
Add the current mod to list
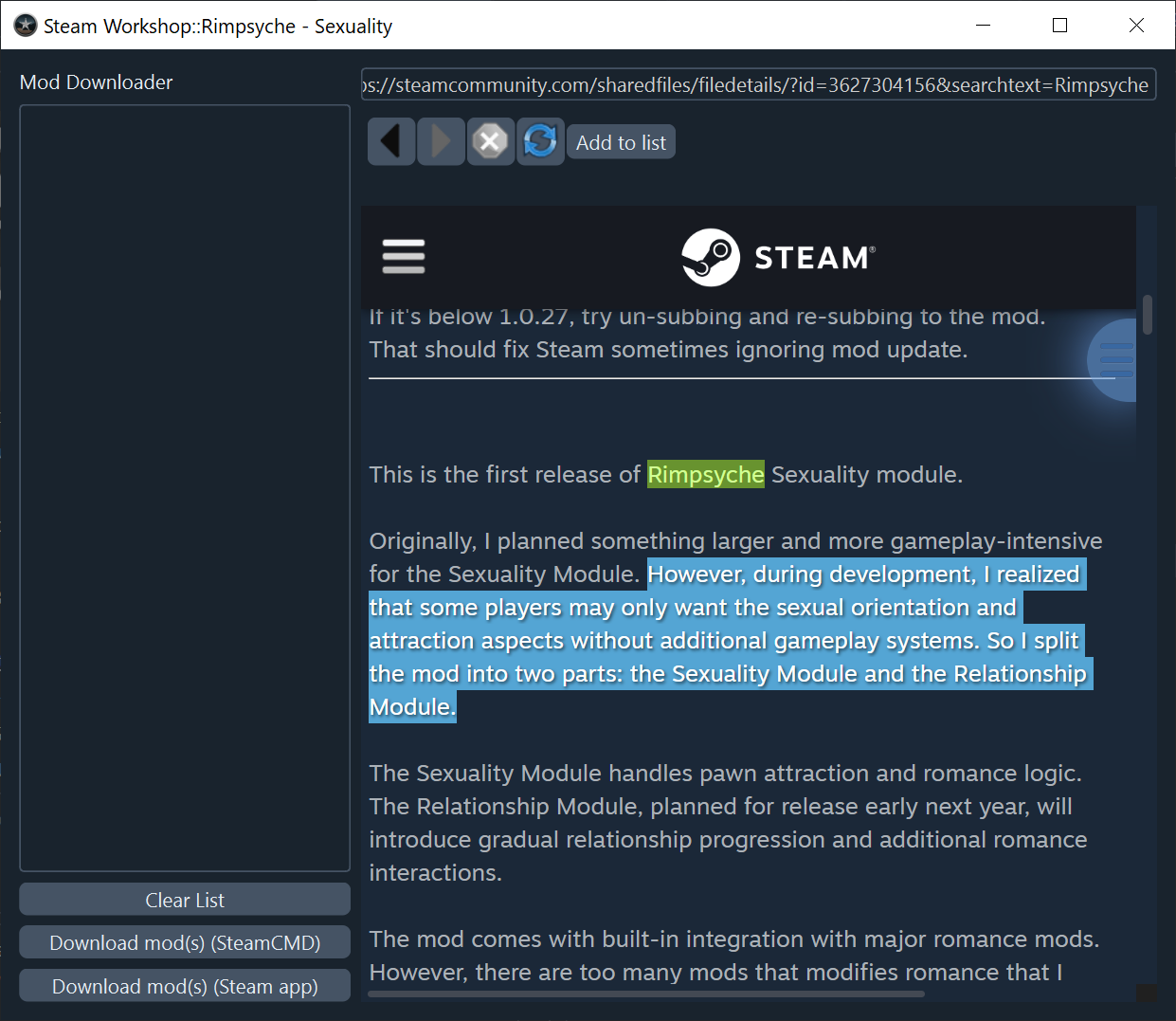tap(621, 142)
